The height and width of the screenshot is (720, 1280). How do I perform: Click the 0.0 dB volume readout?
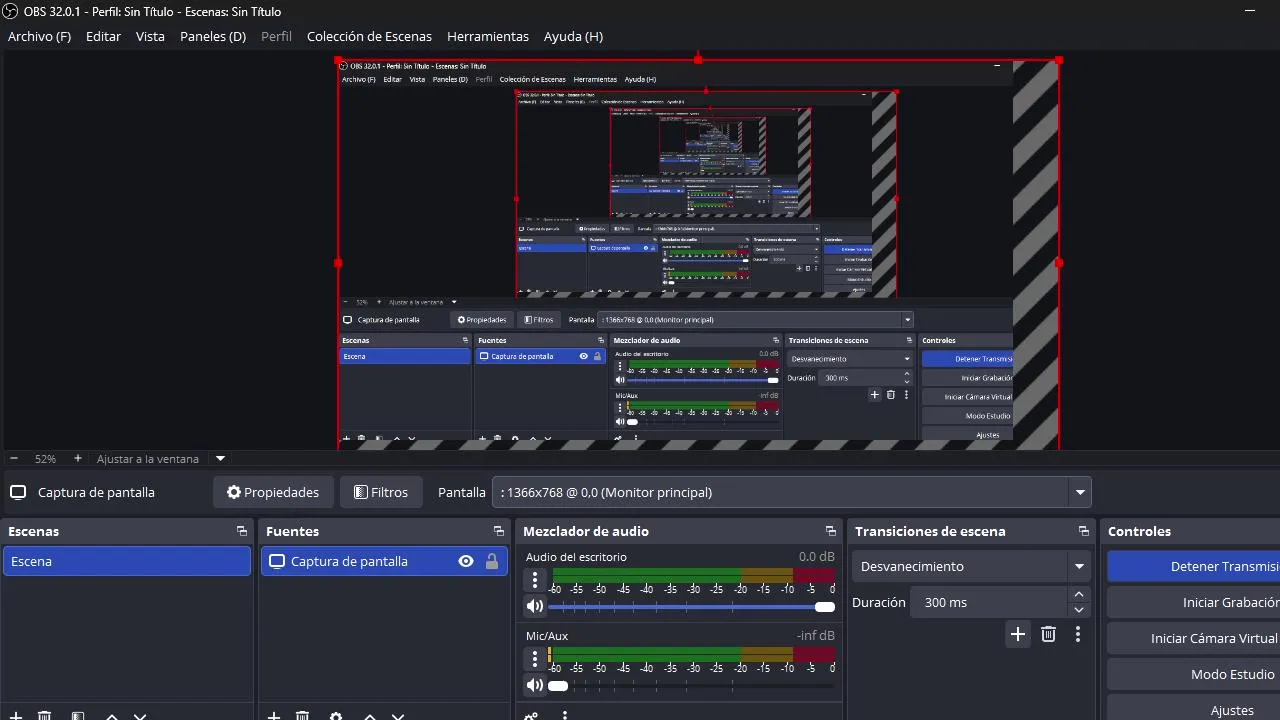tap(817, 557)
